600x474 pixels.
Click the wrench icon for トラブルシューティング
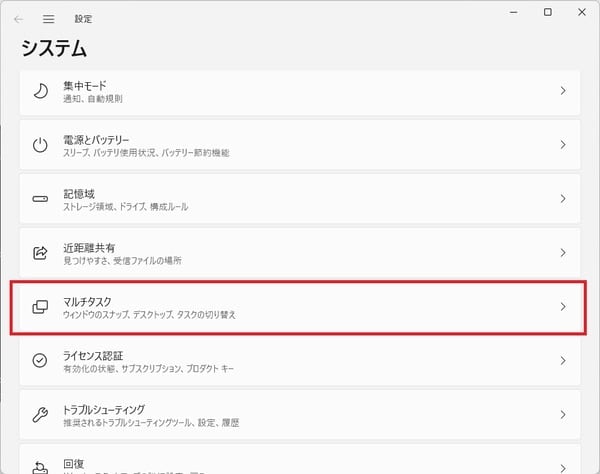click(x=40, y=415)
